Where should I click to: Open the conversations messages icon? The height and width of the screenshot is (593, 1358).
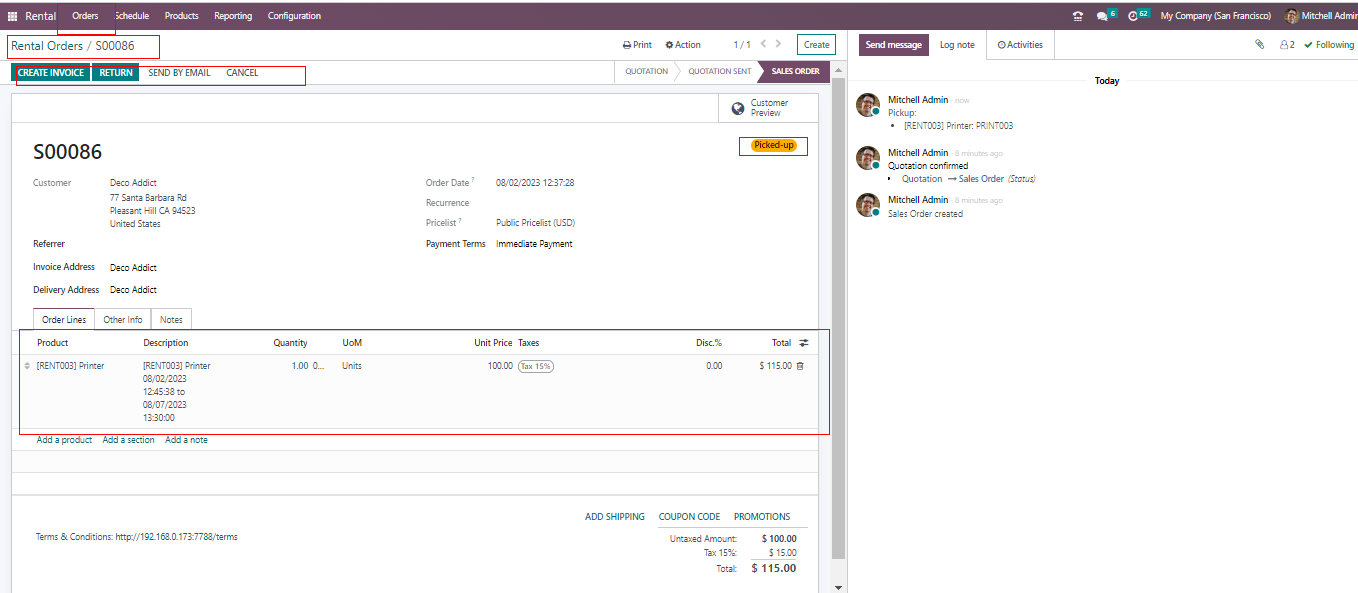[1104, 16]
